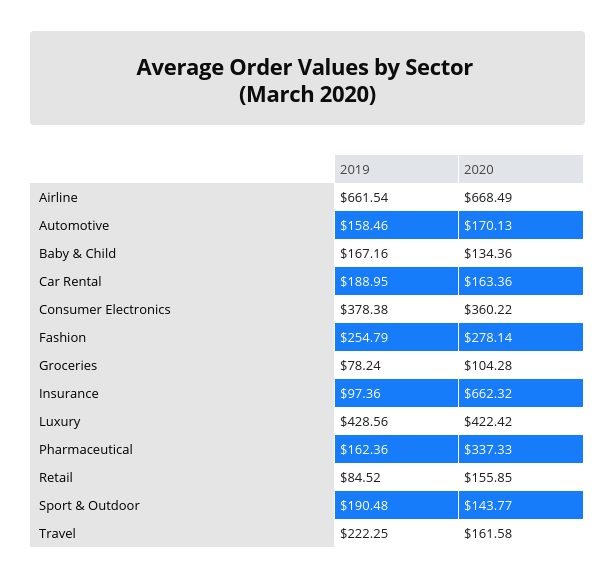Image resolution: width=615 pixels, height=563 pixels.
Task: Click the Travel row label
Action: point(57,534)
